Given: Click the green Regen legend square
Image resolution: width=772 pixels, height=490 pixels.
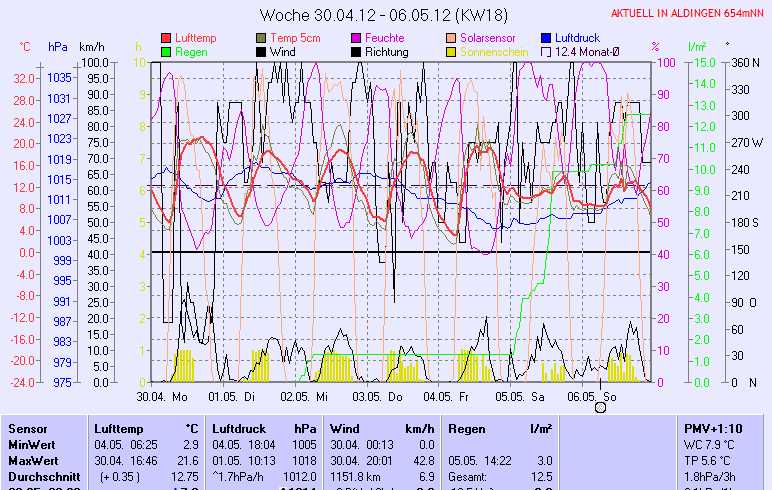Looking at the screenshot, I should (166, 51).
